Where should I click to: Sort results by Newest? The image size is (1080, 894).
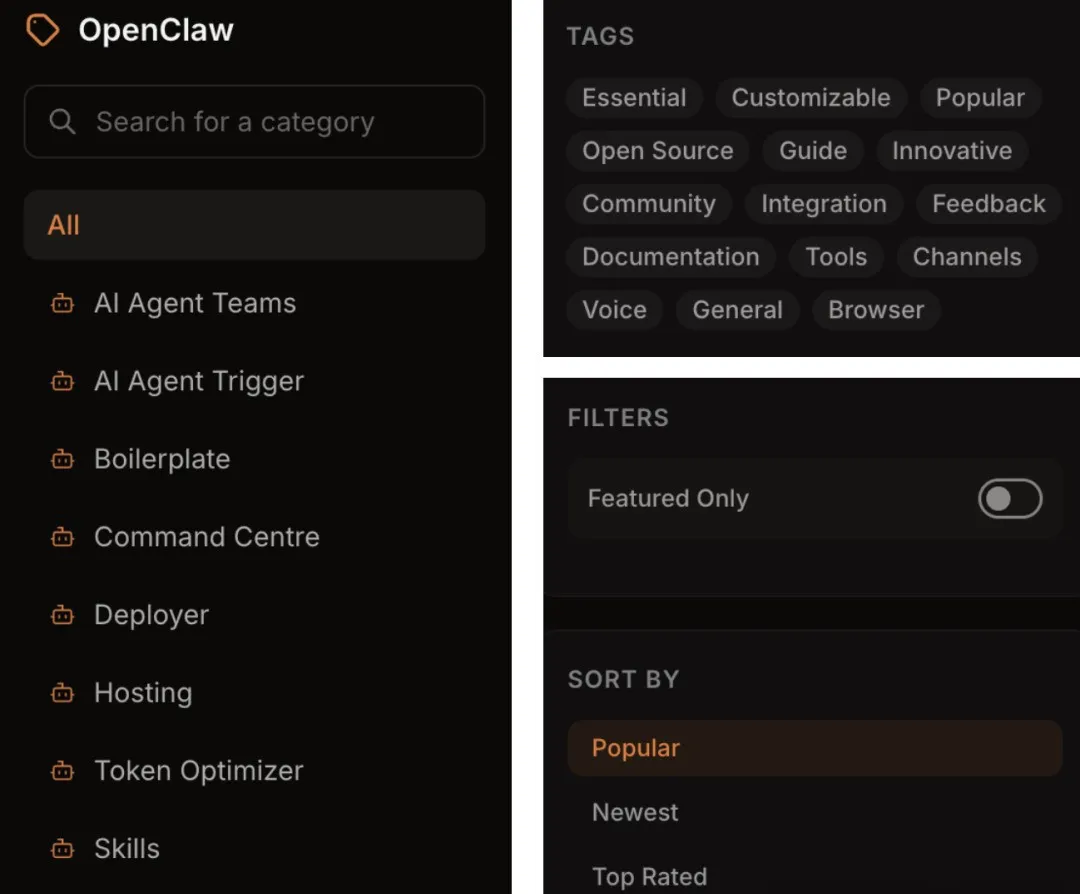635,812
